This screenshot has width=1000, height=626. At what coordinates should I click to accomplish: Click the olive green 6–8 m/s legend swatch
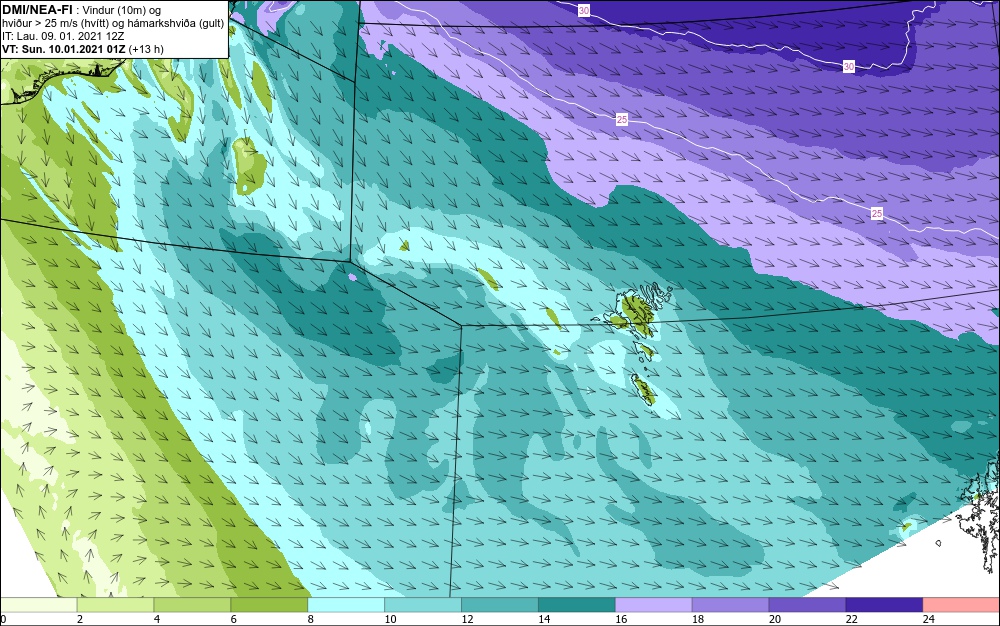269,605
